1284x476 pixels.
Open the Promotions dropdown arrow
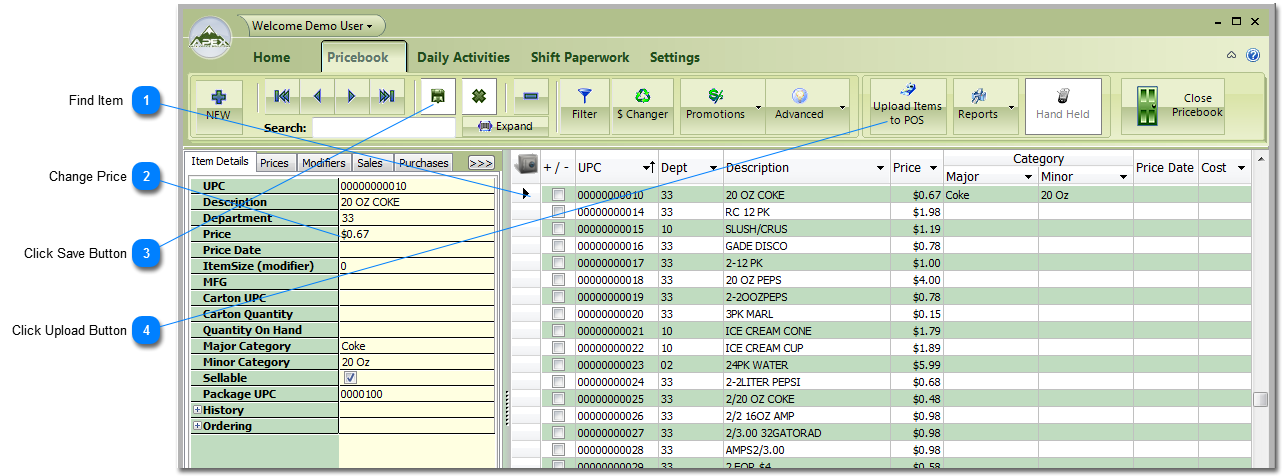[758, 107]
